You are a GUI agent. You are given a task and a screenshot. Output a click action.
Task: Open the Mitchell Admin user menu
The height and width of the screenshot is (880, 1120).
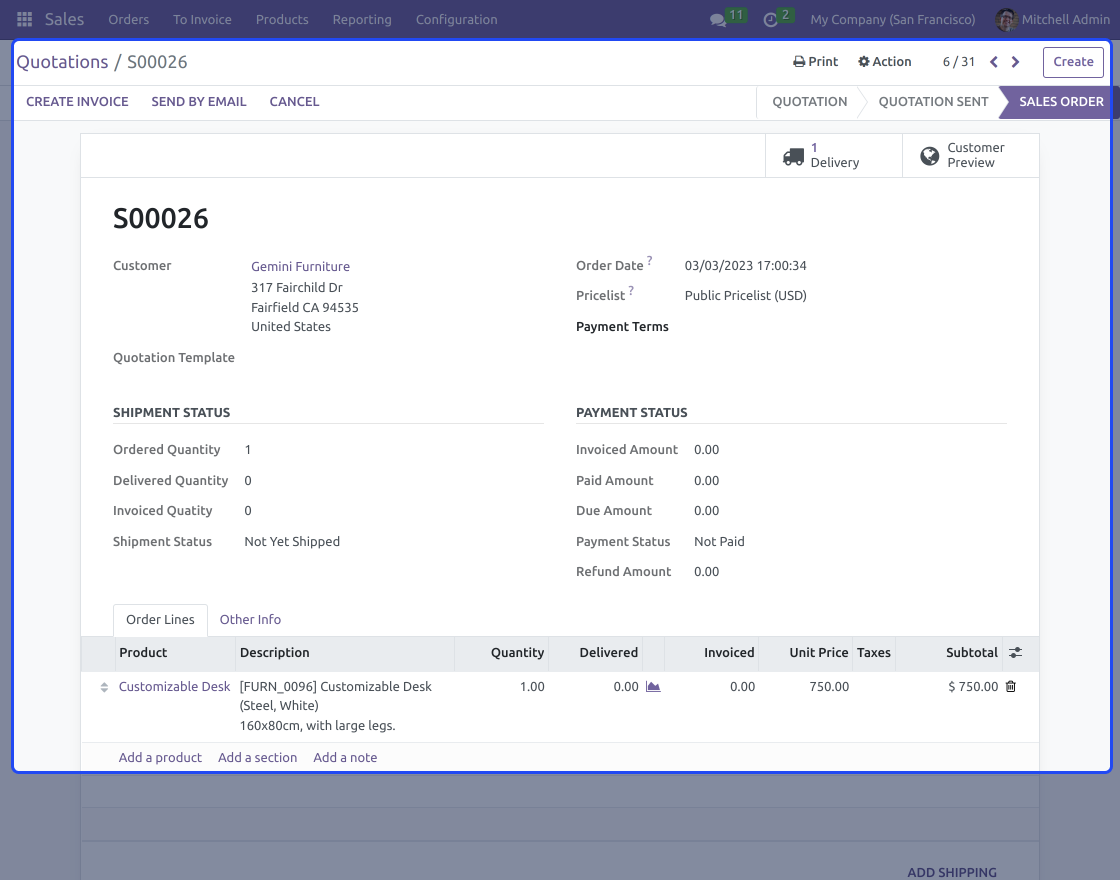pos(1053,19)
